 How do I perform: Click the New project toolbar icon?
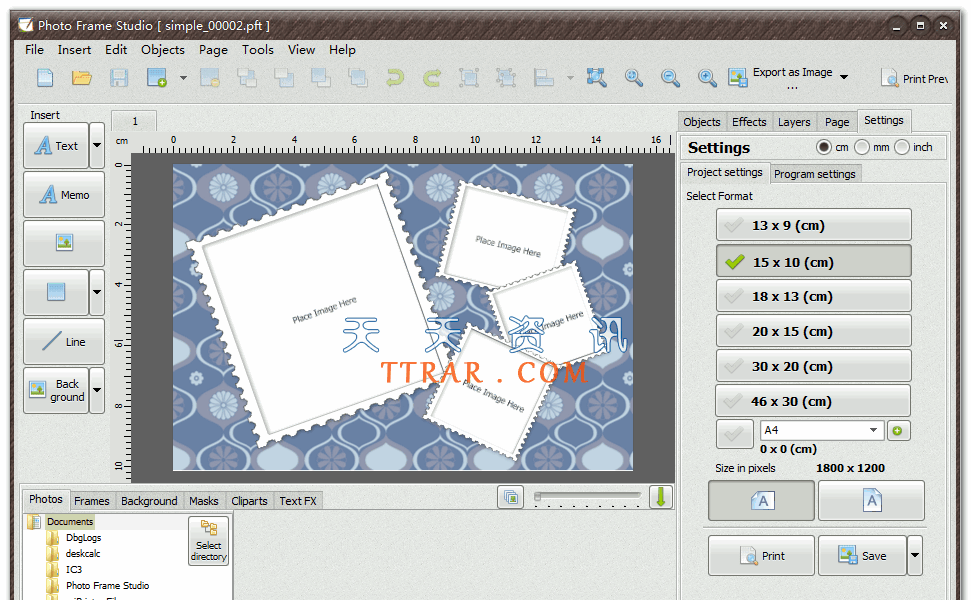[x=45, y=78]
